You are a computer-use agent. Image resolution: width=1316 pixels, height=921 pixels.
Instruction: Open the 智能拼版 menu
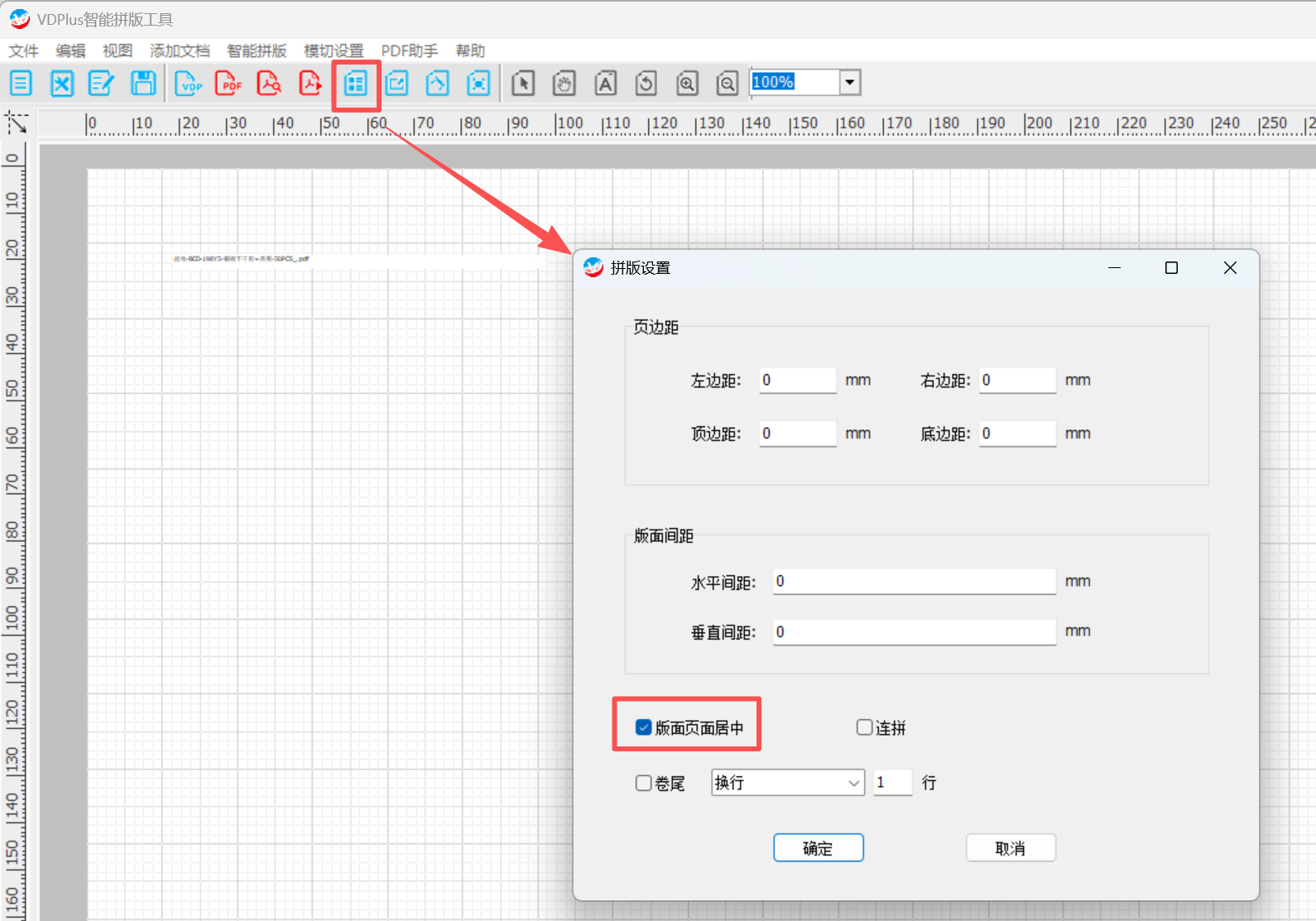[x=257, y=51]
